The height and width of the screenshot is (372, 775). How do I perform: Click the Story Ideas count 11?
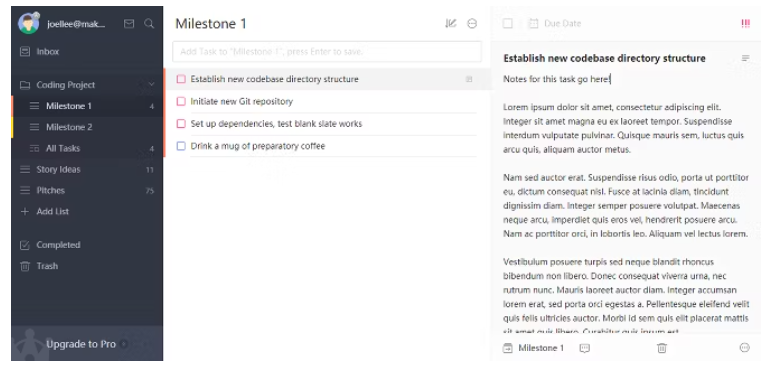(x=150, y=170)
